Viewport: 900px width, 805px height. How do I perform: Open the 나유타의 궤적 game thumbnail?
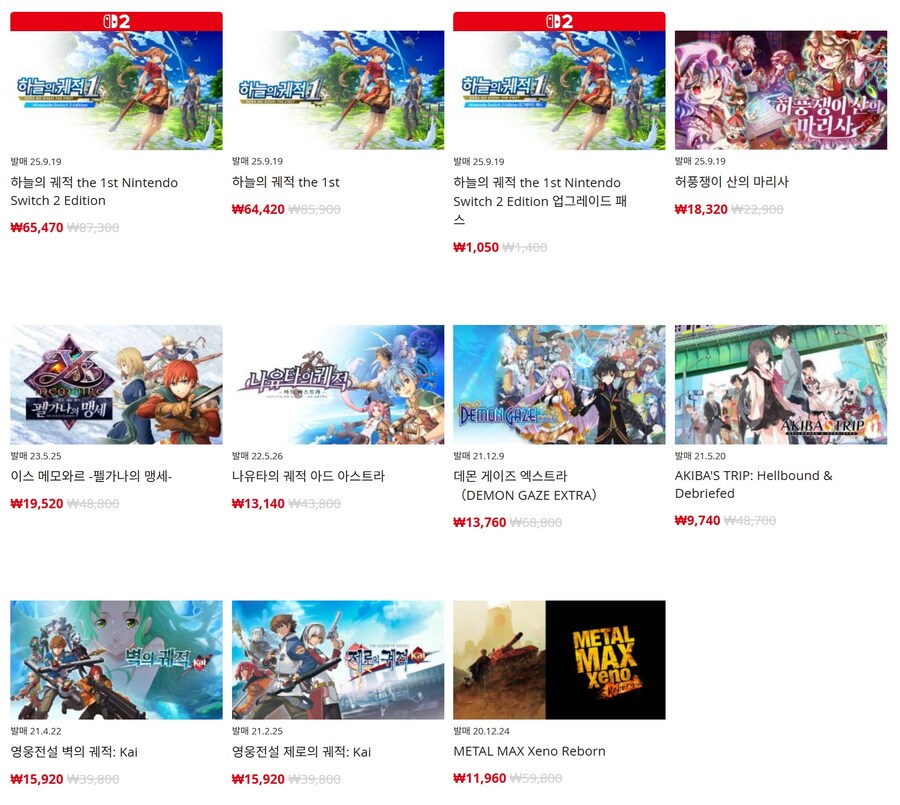[x=338, y=385]
